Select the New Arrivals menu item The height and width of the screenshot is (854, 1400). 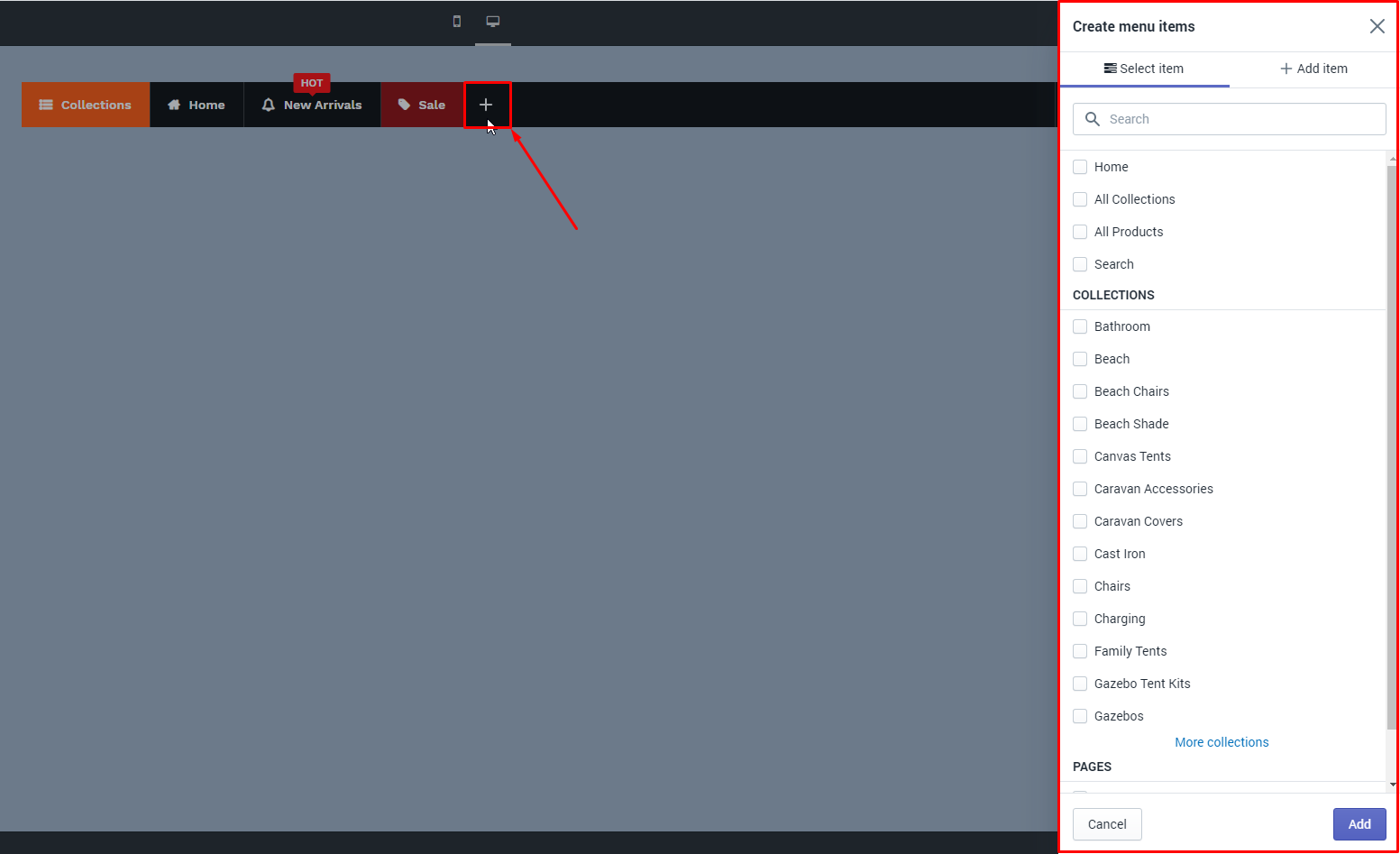click(x=312, y=105)
